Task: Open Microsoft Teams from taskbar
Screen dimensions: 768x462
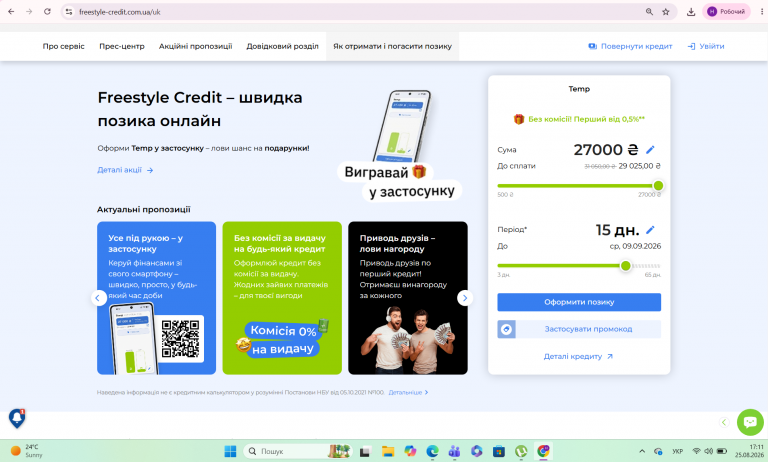Action: point(455,451)
